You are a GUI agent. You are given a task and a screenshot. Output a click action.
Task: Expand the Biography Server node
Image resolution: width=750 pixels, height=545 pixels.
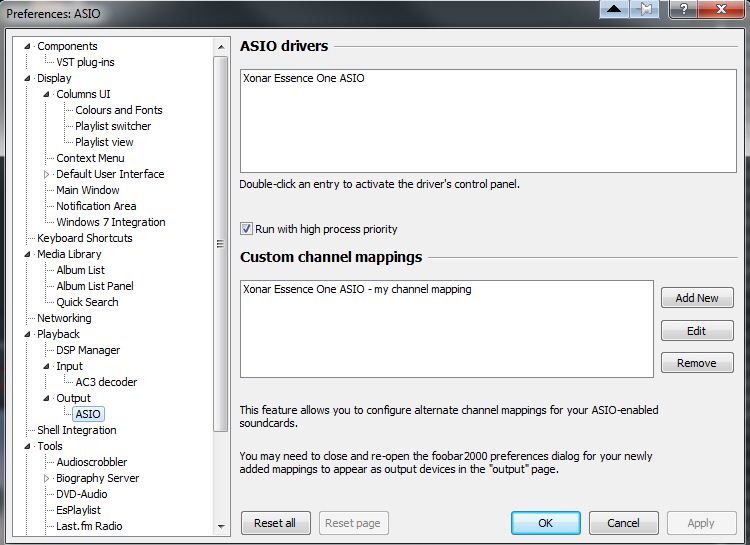click(46, 478)
